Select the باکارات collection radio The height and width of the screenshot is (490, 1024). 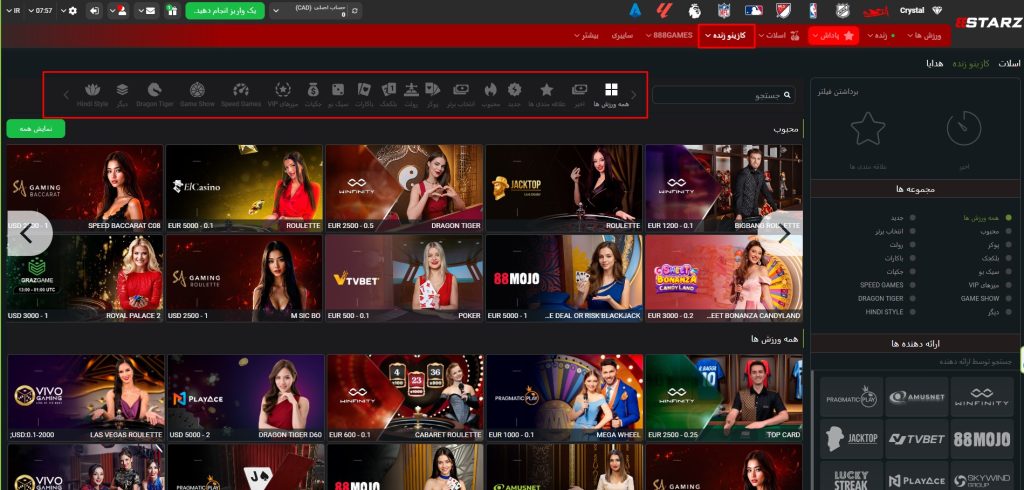coord(912,258)
